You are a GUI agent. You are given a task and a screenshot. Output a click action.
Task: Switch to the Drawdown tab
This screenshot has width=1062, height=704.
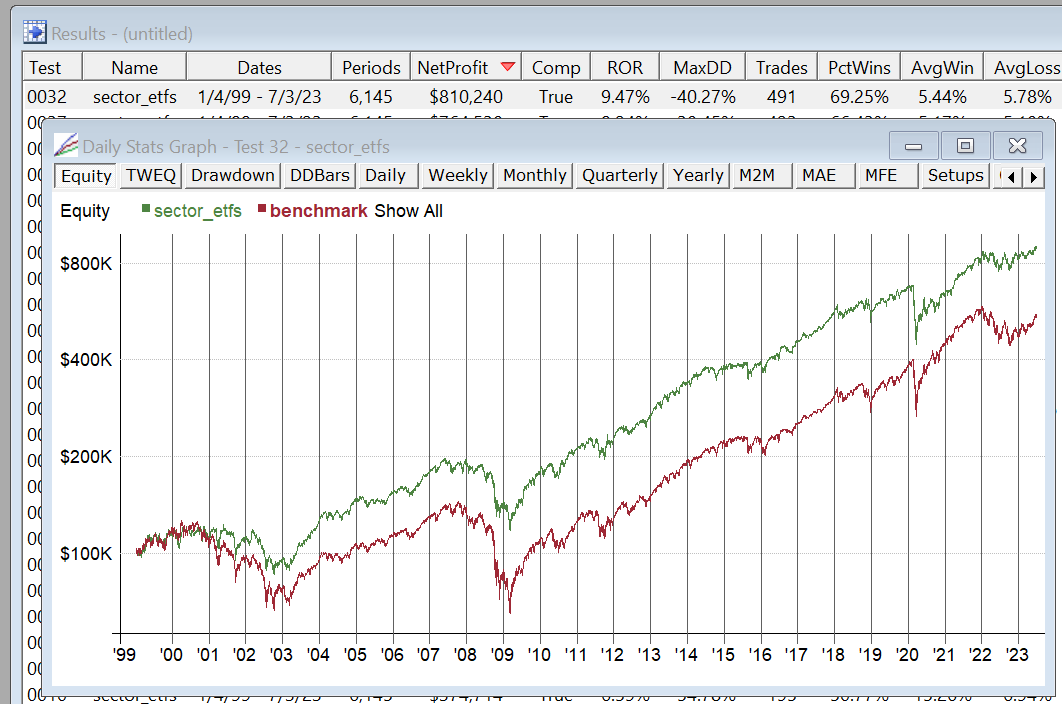232,175
